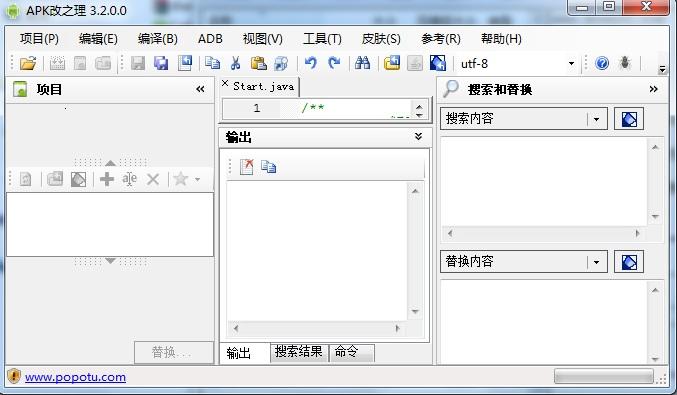Click the 替换... button
This screenshot has height=395, width=677.
coord(174,353)
